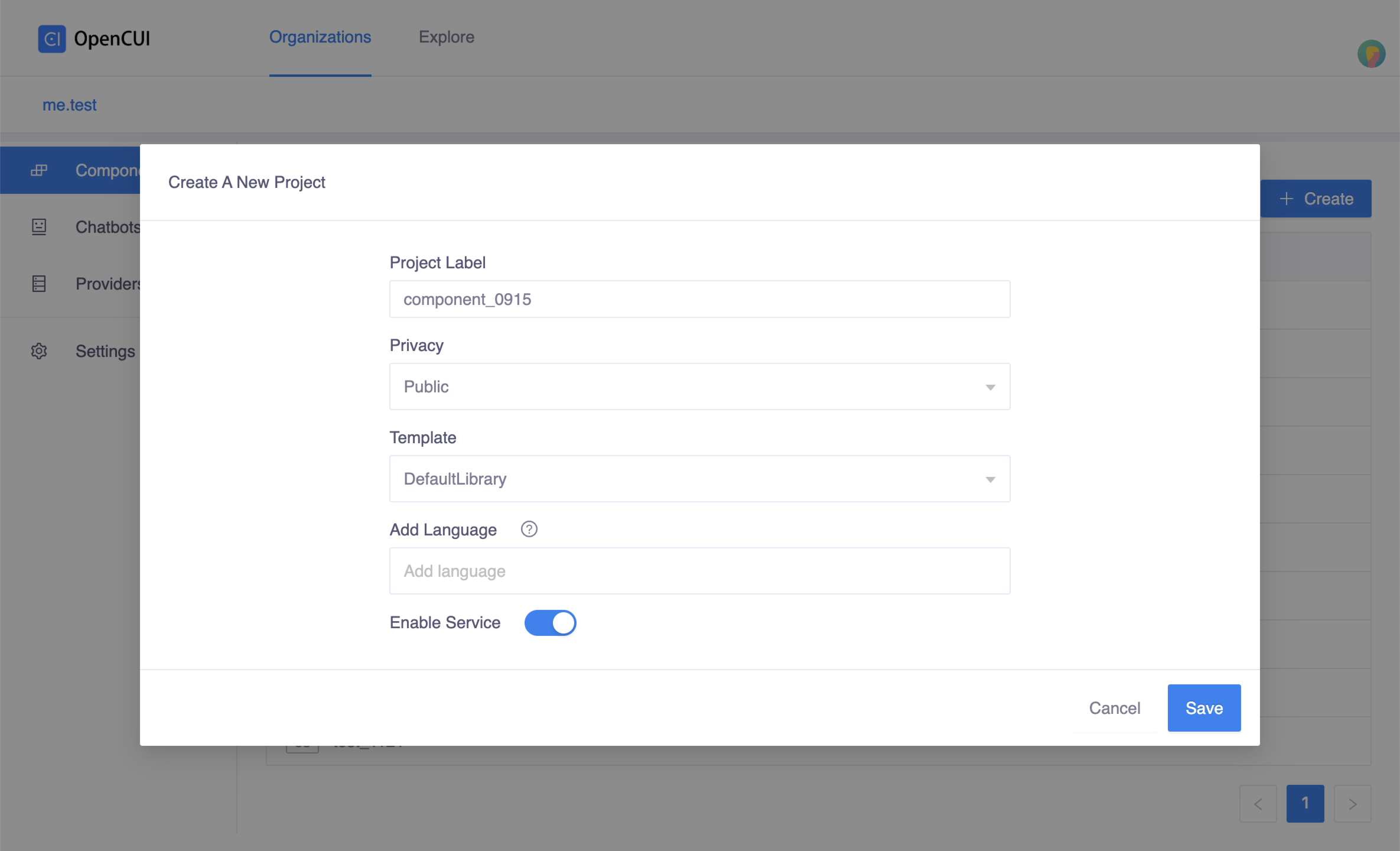Click the Settings gear icon
This screenshot has height=851, width=1400.
(x=38, y=351)
